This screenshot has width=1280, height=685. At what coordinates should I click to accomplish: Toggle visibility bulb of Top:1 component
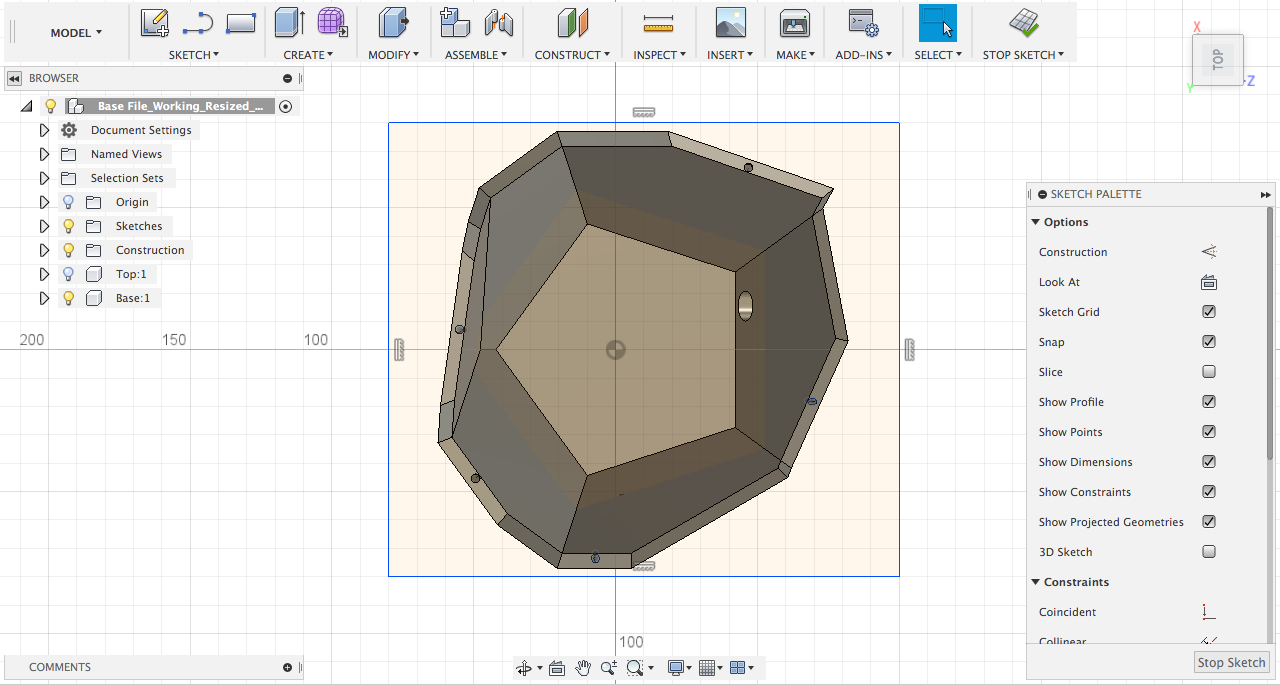[x=68, y=274]
